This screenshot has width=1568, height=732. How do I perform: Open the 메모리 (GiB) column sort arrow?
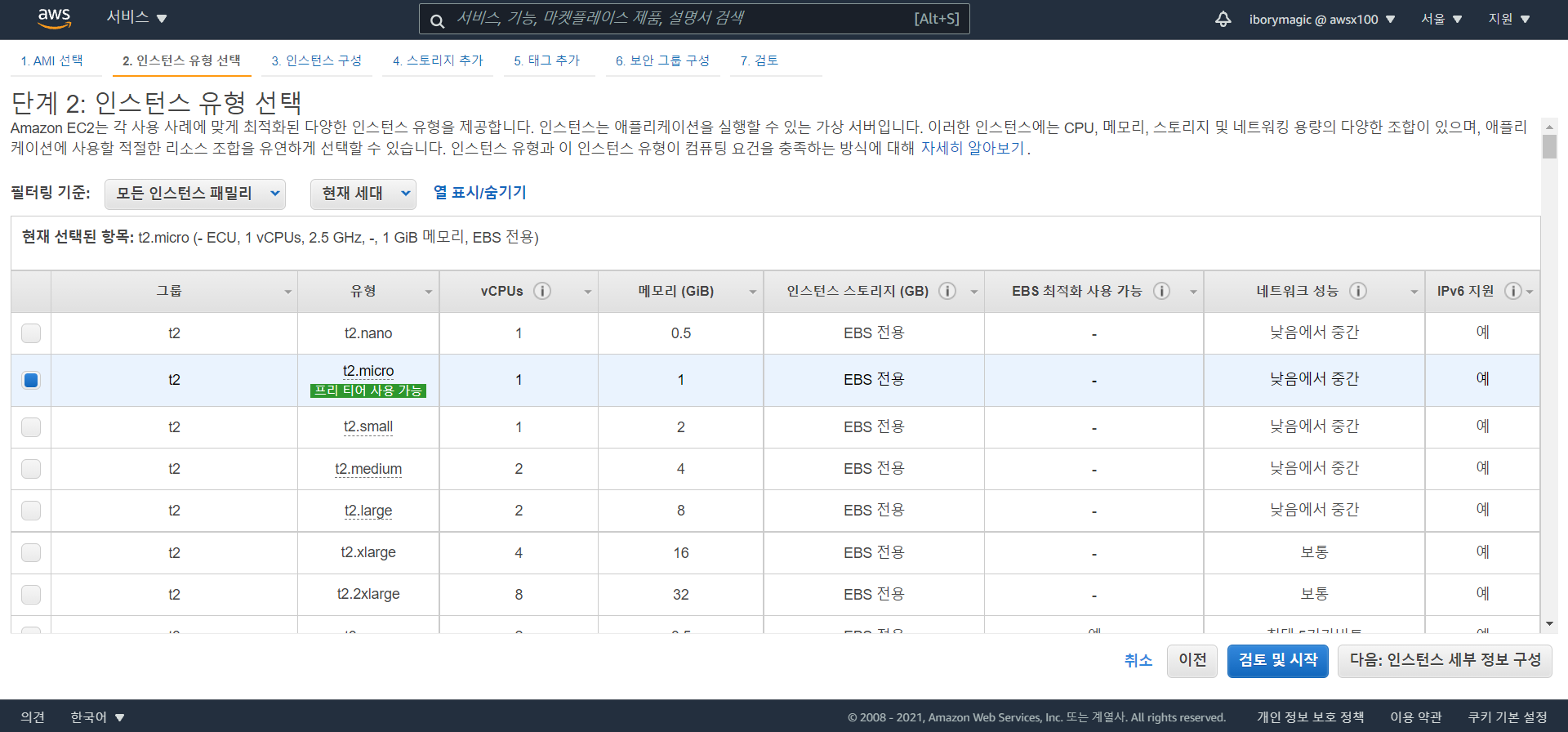[752, 292]
